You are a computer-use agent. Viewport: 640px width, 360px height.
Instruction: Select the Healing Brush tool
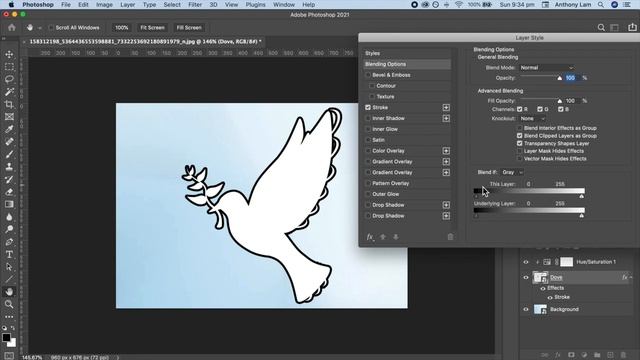[x=9, y=142]
